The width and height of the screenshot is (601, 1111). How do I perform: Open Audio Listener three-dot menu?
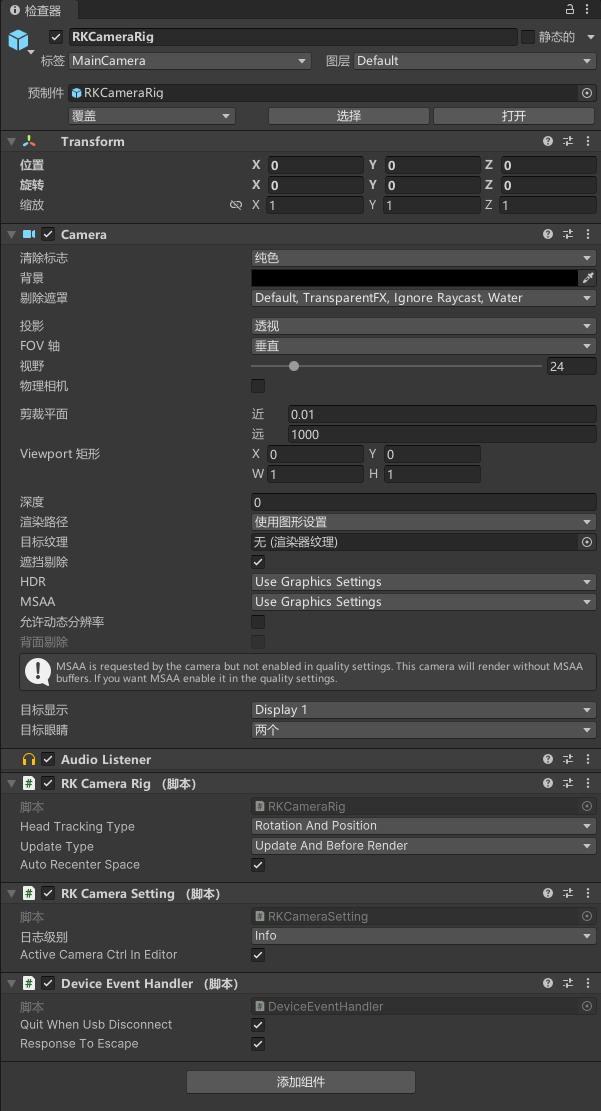click(x=588, y=759)
